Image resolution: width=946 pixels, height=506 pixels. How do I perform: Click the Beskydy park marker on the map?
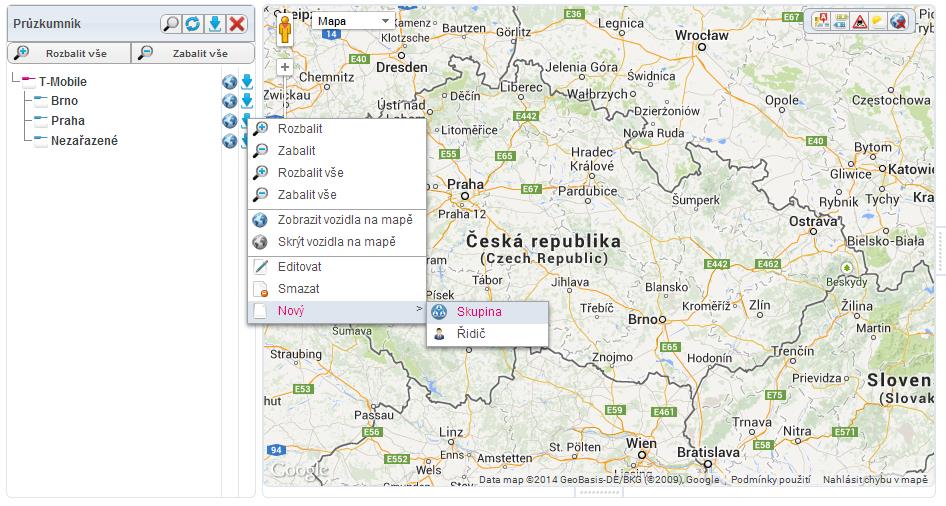[847, 267]
